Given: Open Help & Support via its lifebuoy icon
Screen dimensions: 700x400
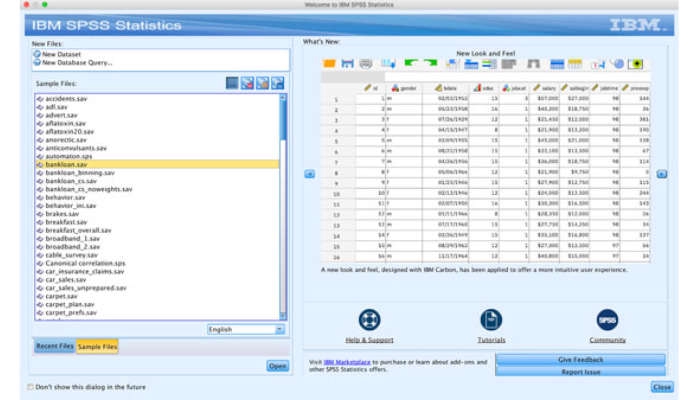Looking at the screenshot, I should click(x=369, y=320).
